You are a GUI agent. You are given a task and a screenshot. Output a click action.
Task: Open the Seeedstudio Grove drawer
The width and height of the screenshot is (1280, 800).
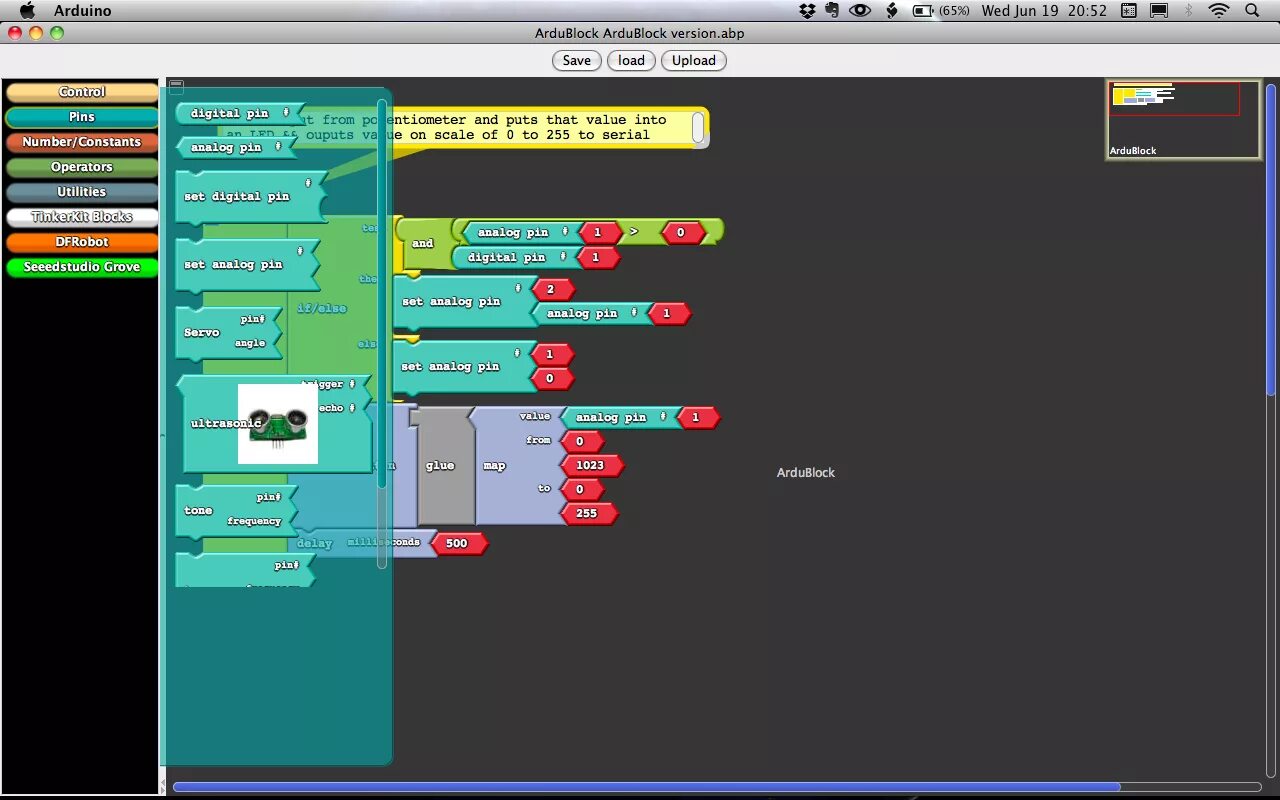point(82,267)
